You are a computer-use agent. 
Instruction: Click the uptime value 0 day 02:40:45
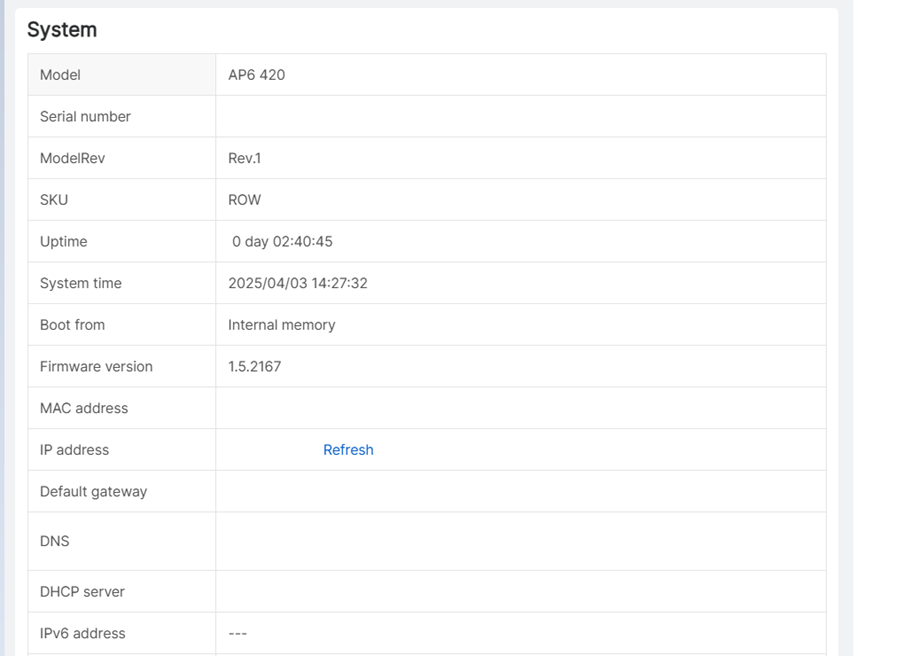[x=282, y=242]
